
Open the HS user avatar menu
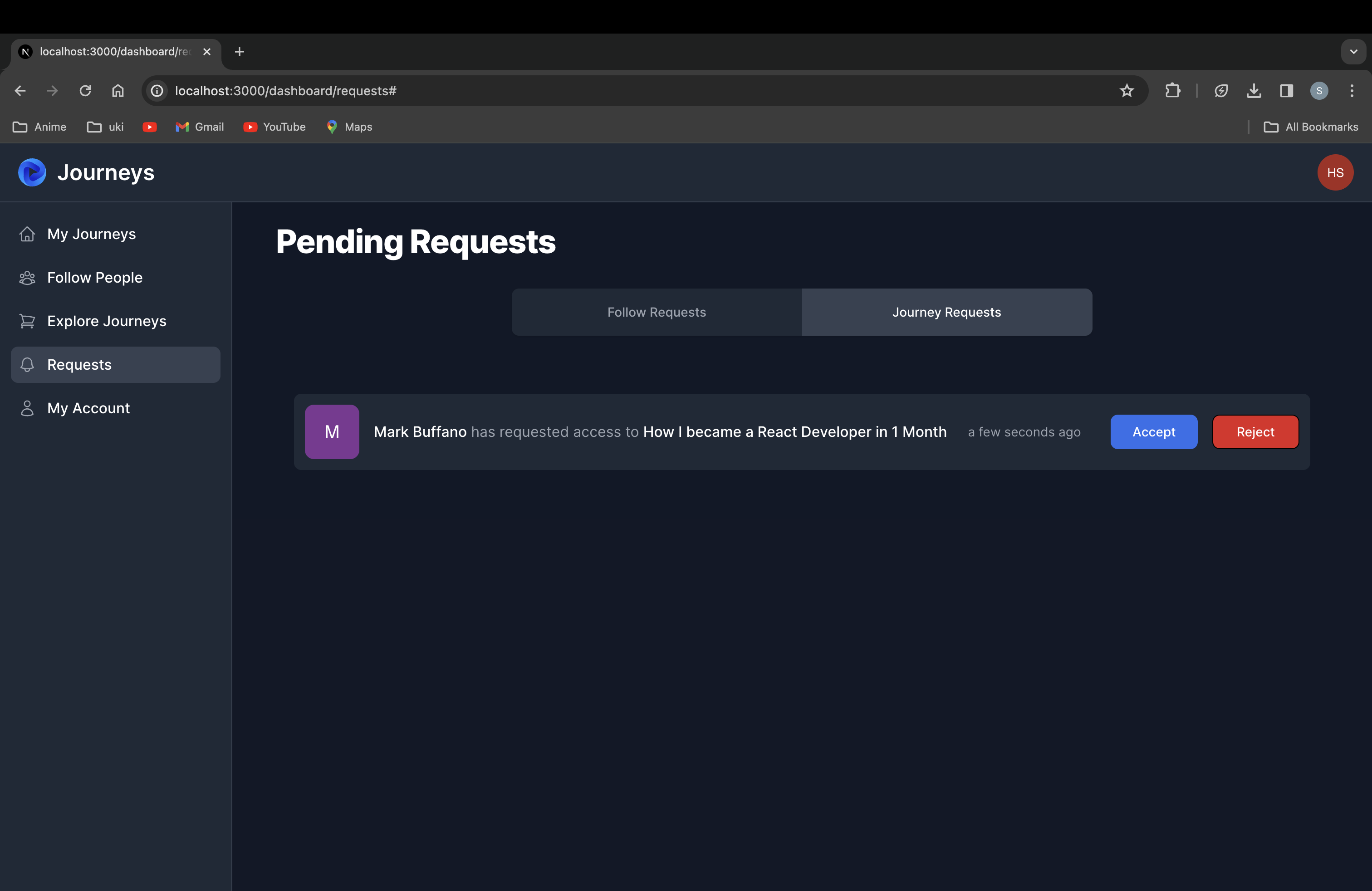coord(1334,172)
